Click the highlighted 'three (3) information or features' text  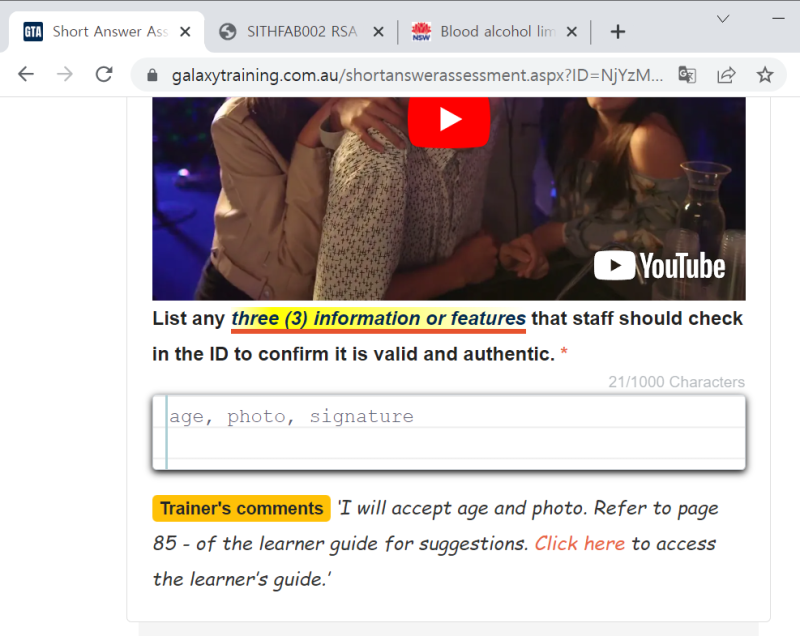tap(379, 319)
